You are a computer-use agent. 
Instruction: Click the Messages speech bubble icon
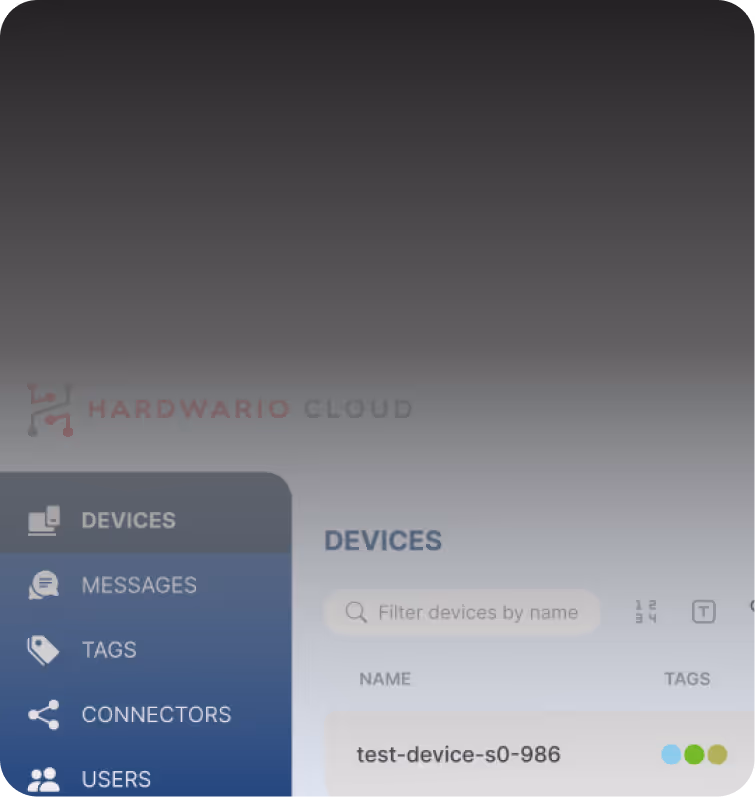pos(44,585)
